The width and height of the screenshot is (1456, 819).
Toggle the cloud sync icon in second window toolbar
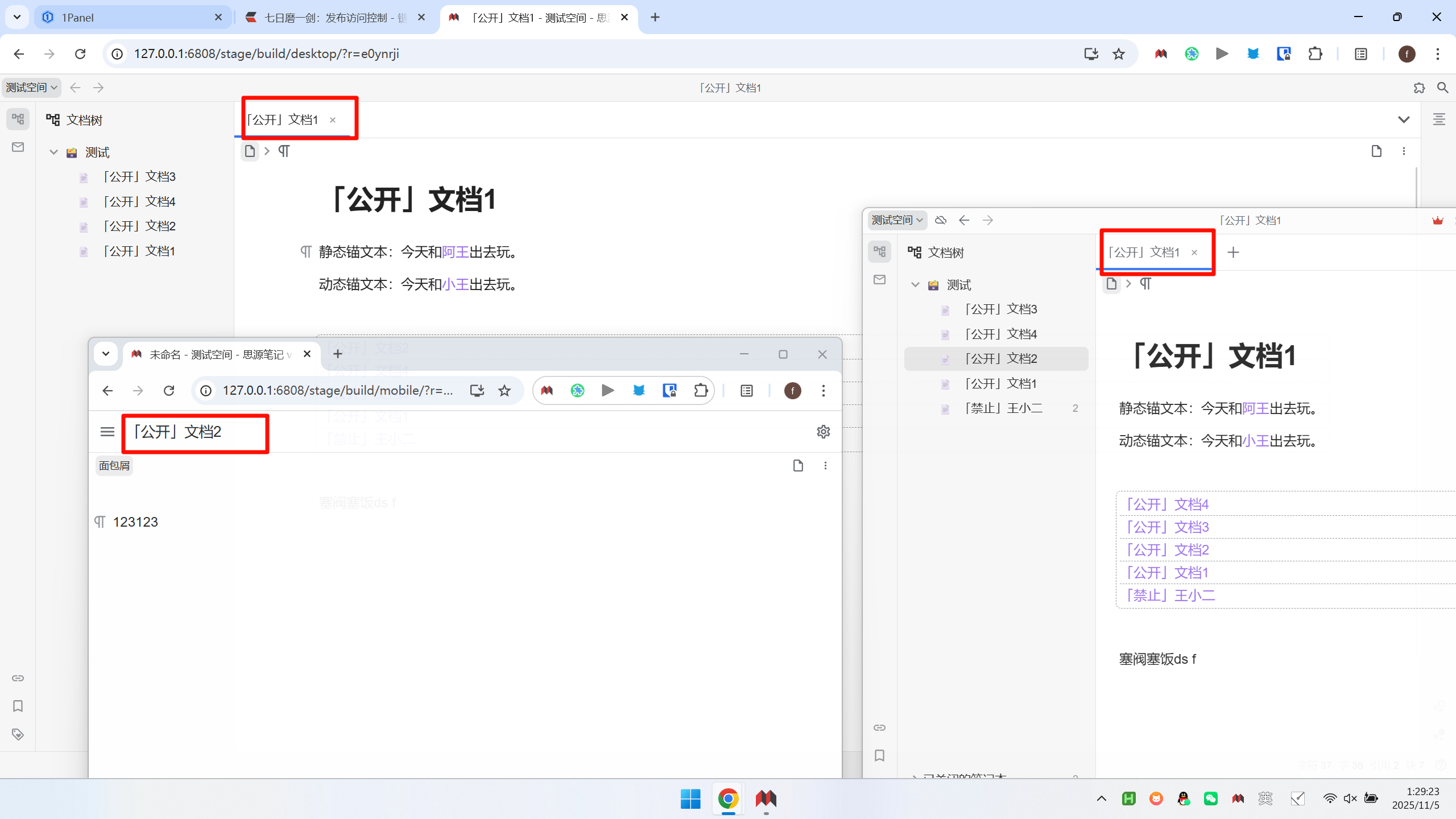[x=941, y=220]
